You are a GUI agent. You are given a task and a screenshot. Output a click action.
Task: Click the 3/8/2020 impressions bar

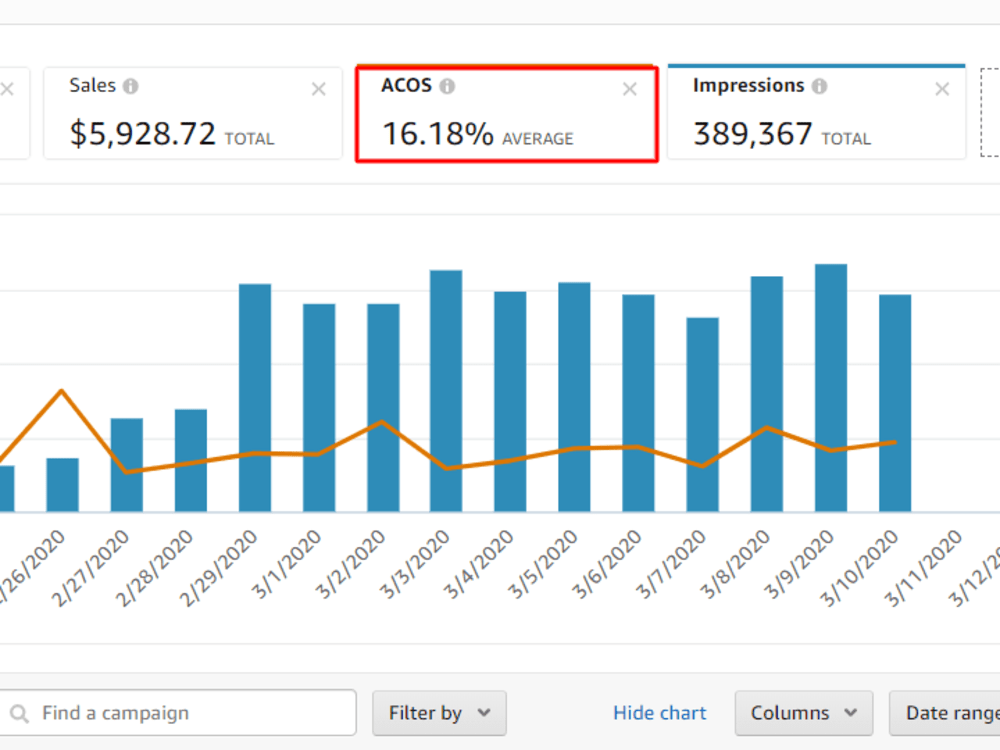pos(767,394)
